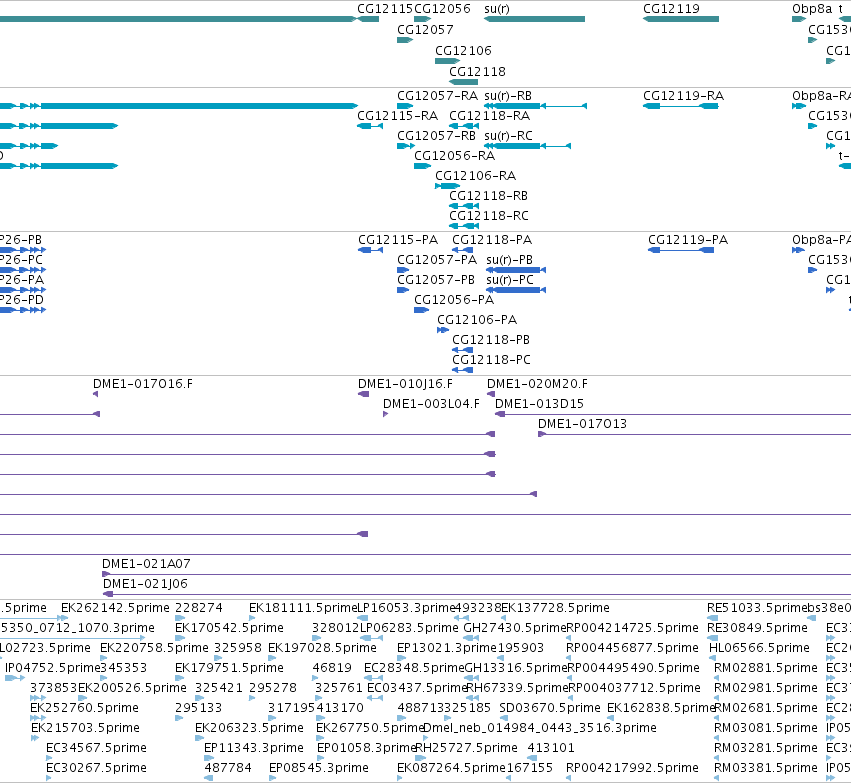Click the CG12119 gene label
This screenshot has height=783, width=851.
click(x=671, y=9)
